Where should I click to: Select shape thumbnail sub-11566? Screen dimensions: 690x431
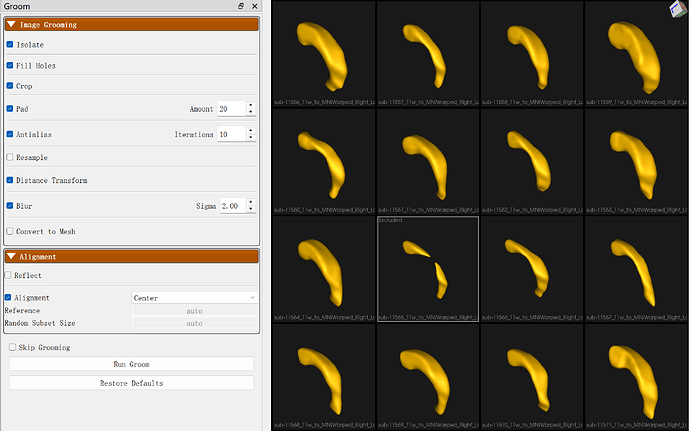(532, 269)
